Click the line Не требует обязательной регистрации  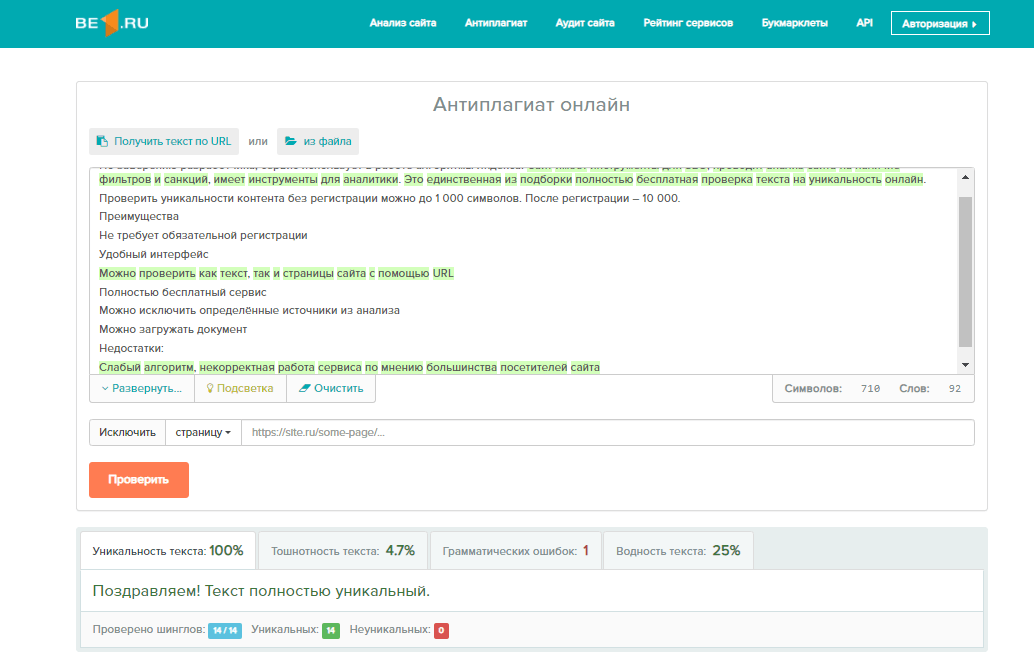click(203, 235)
